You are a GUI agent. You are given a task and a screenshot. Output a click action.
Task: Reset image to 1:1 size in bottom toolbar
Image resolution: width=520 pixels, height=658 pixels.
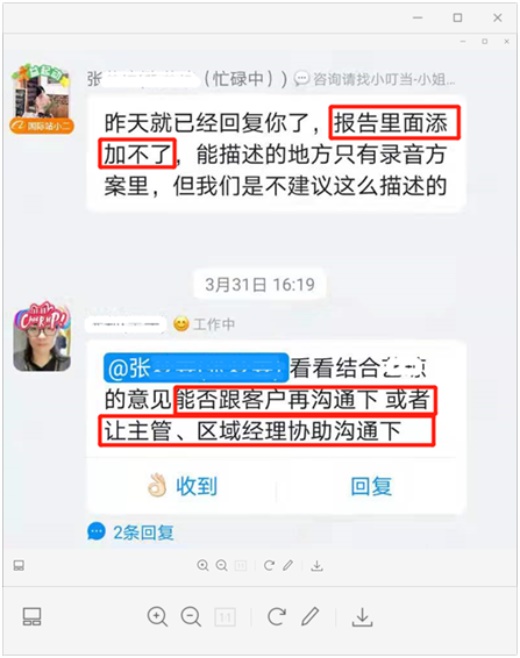click(x=225, y=617)
